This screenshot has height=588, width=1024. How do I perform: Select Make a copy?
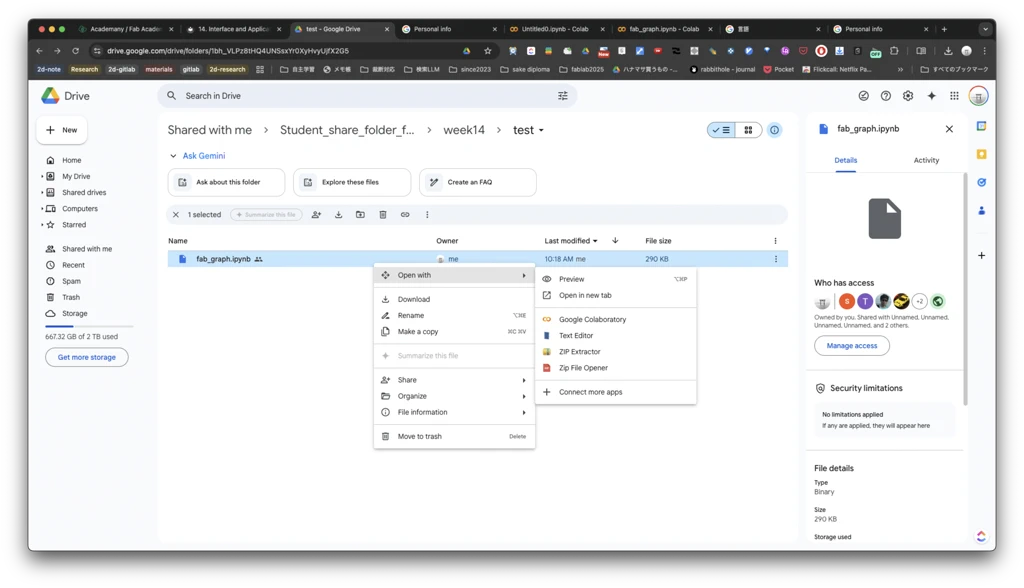(454, 332)
